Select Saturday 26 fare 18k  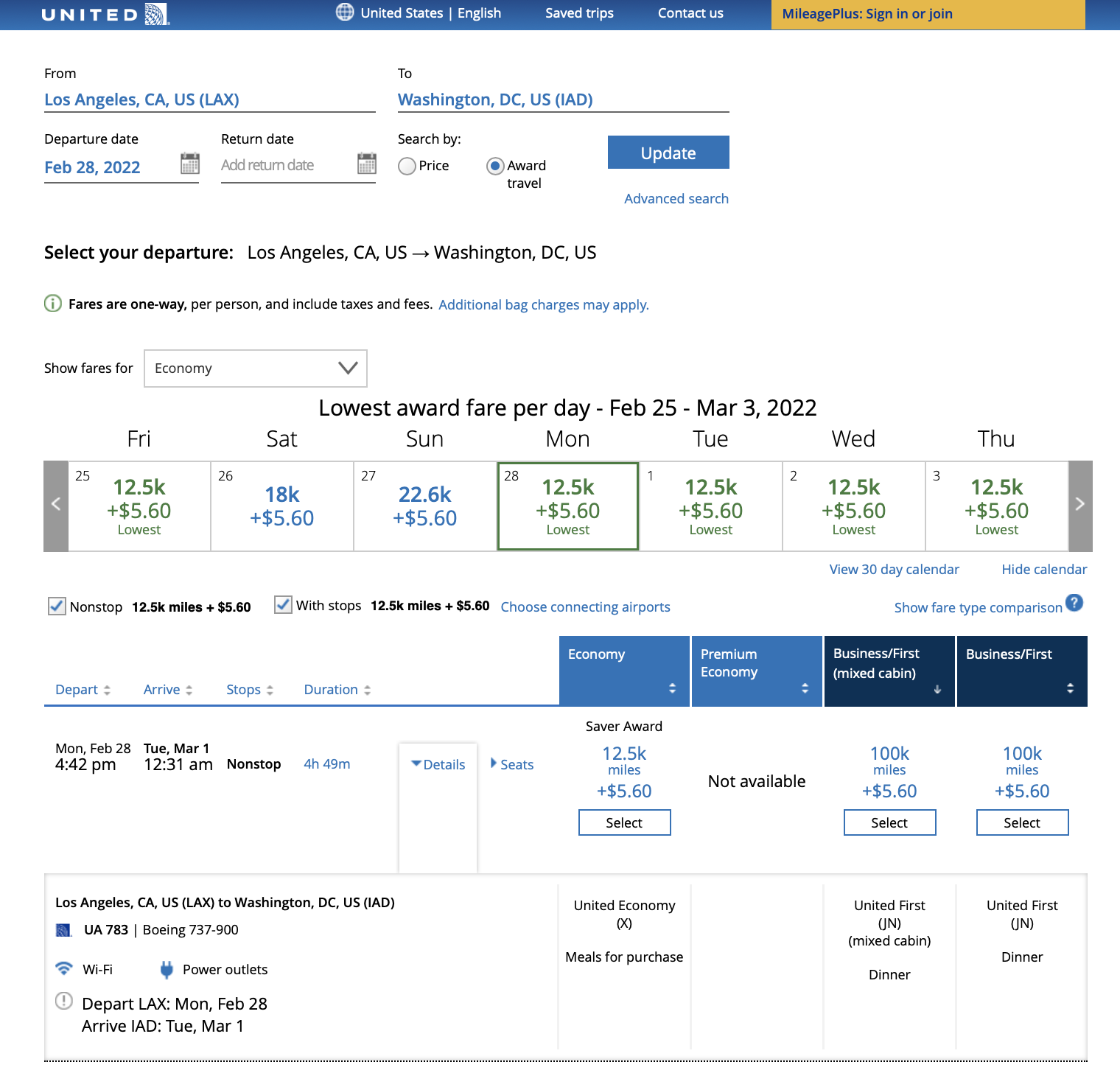pyautogui.click(x=282, y=506)
